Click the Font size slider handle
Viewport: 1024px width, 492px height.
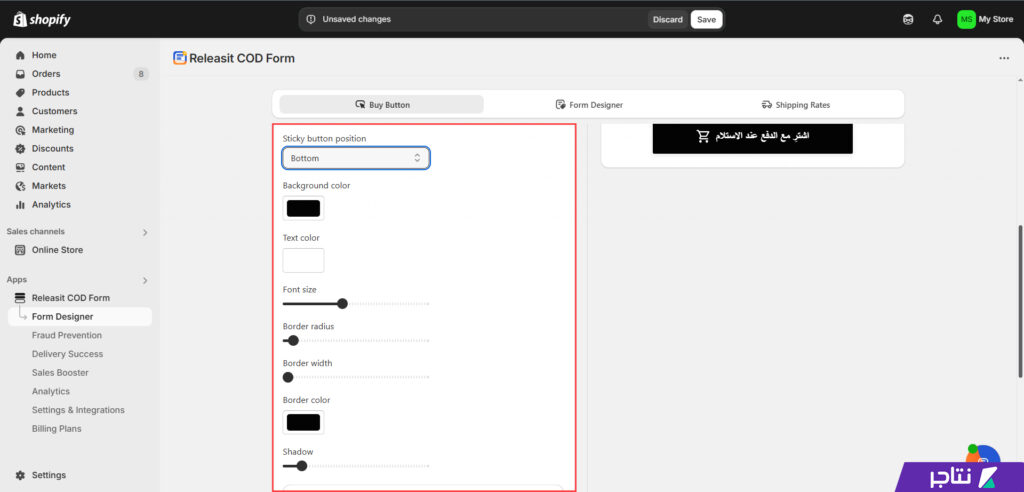(342, 304)
